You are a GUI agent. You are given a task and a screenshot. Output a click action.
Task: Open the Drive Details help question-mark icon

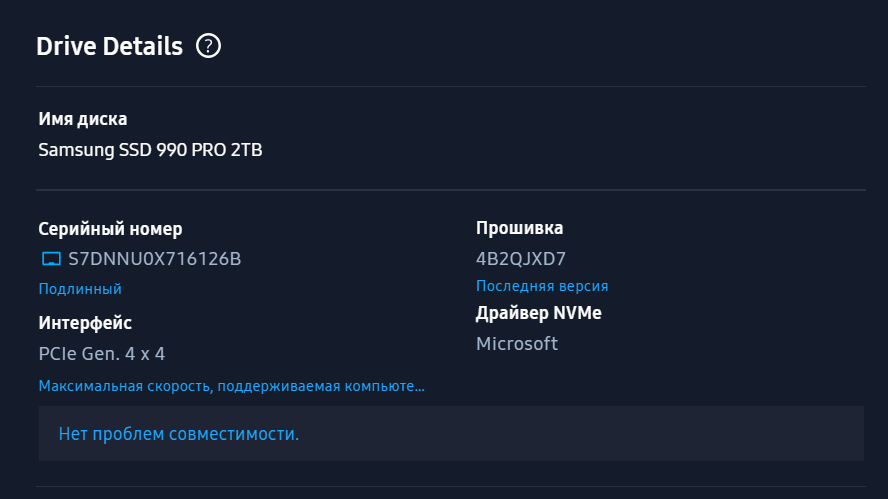(x=208, y=46)
